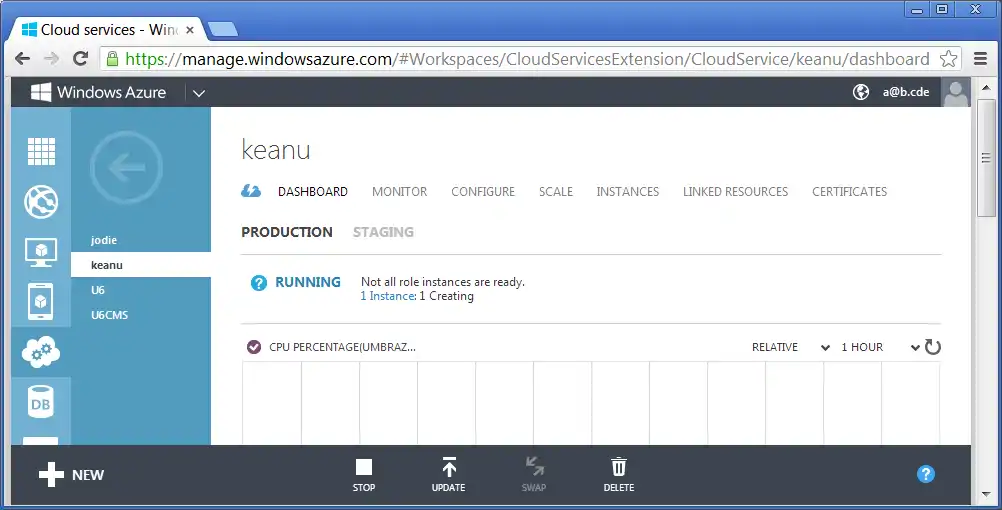Go back with browser back arrow
This screenshot has width=1002, height=510.
[22, 59]
